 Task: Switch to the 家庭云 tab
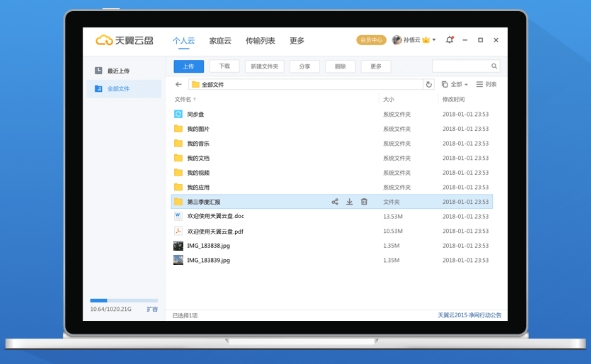point(220,40)
